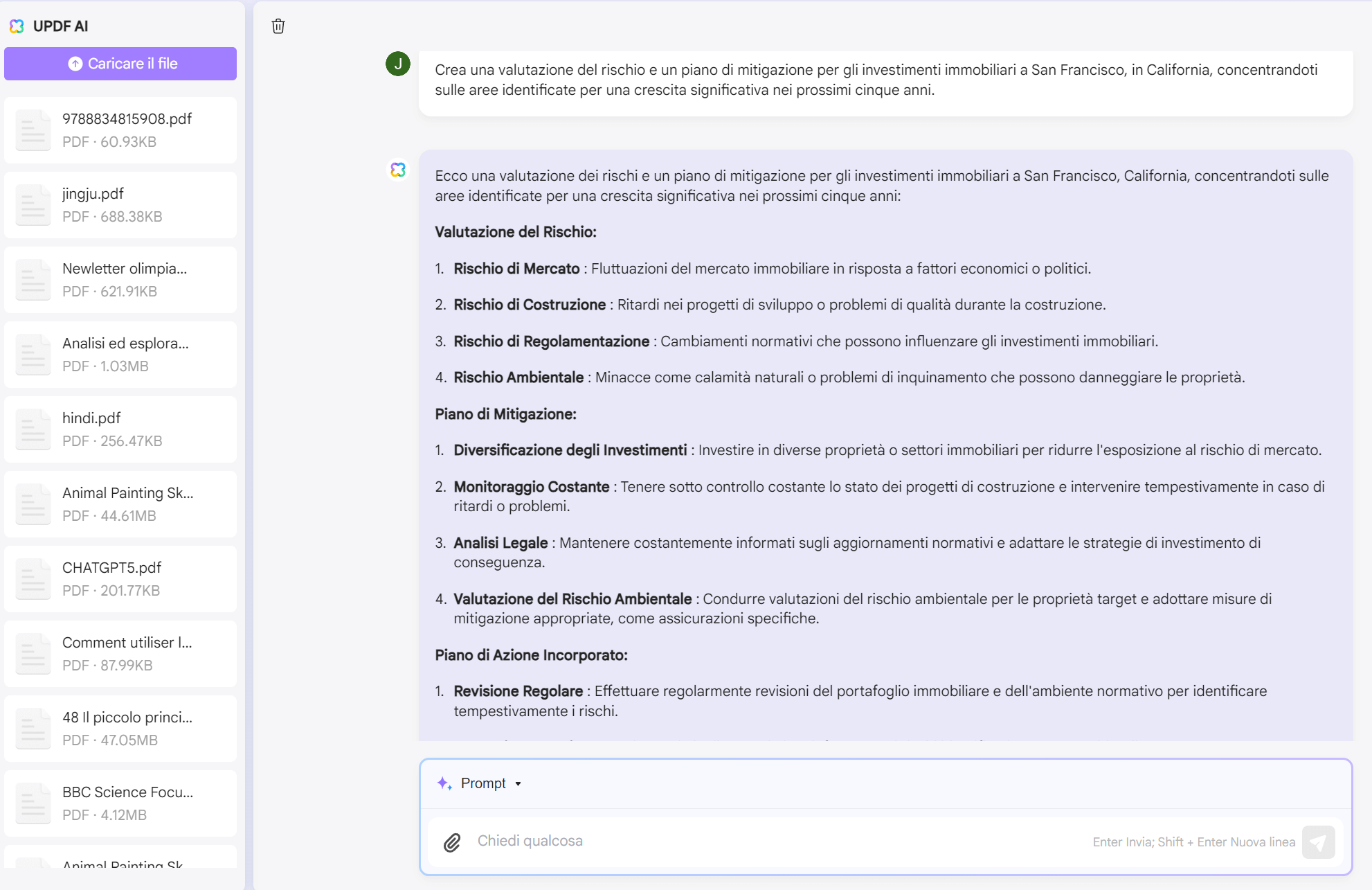Select the Analisi ed esplora PDF
Image resolution: width=1372 pixels, height=890 pixels.
[x=120, y=355]
